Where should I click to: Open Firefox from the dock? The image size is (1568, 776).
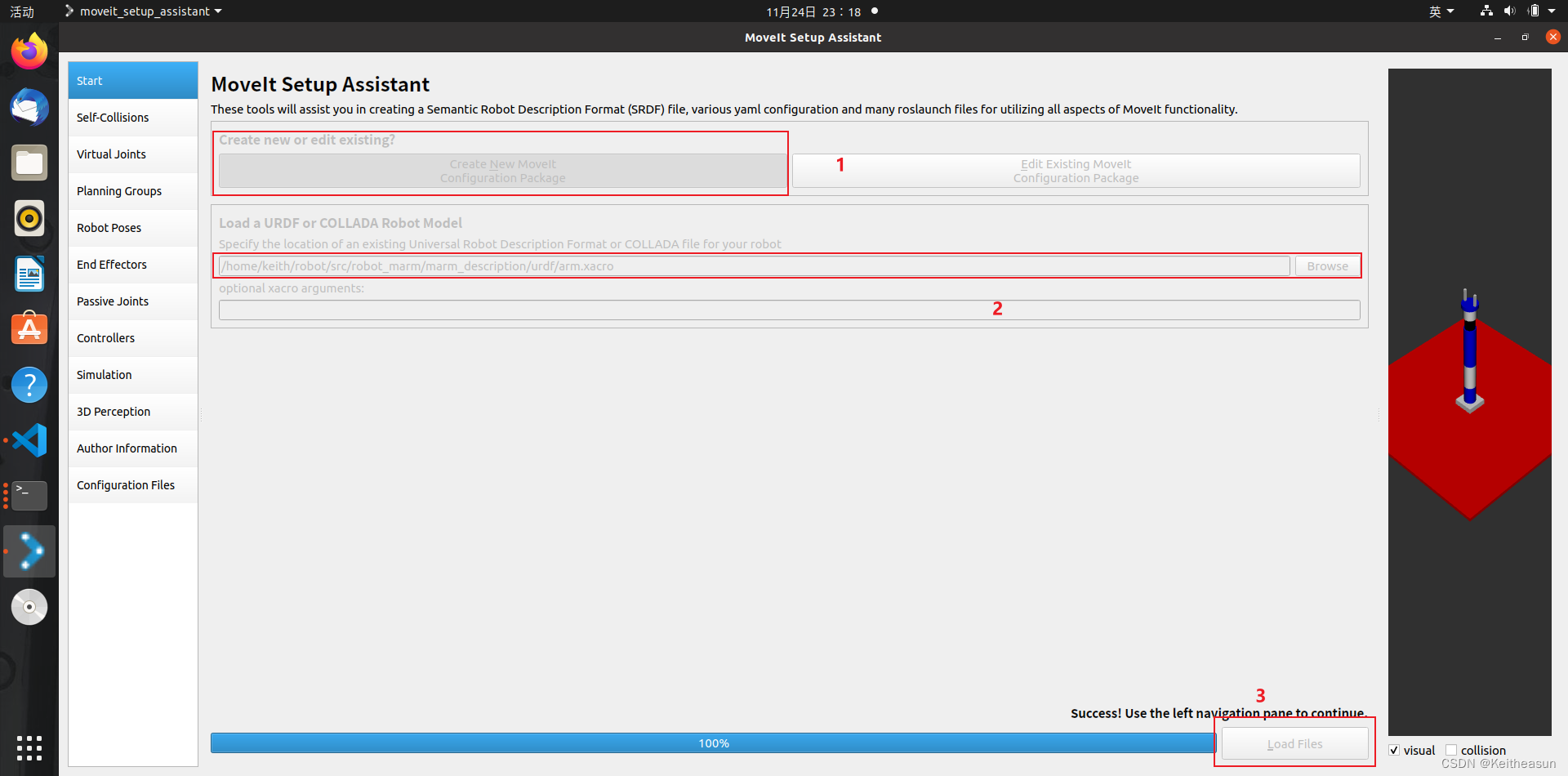(x=29, y=51)
